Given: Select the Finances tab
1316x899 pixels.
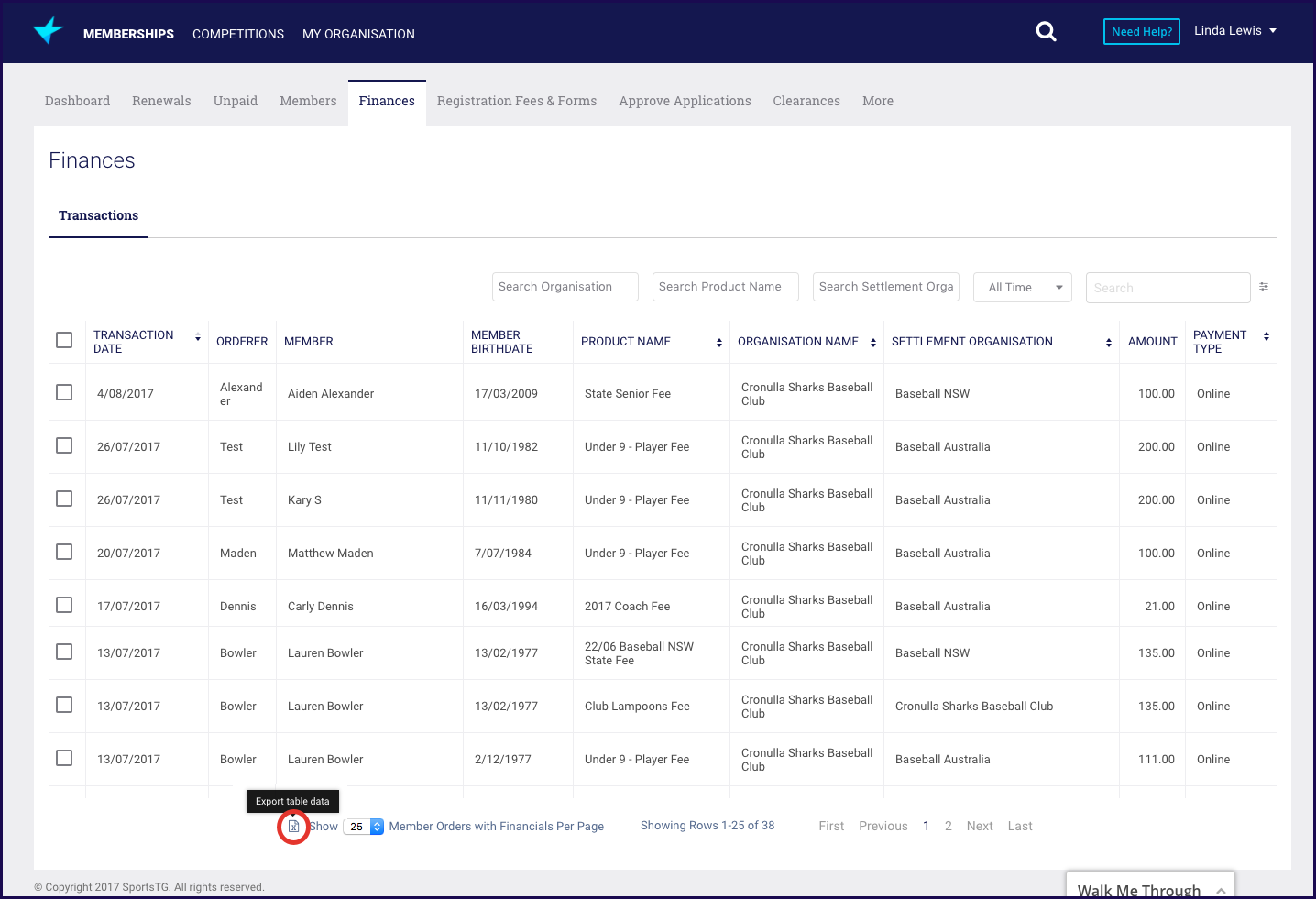Looking at the screenshot, I should coord(387,101).
